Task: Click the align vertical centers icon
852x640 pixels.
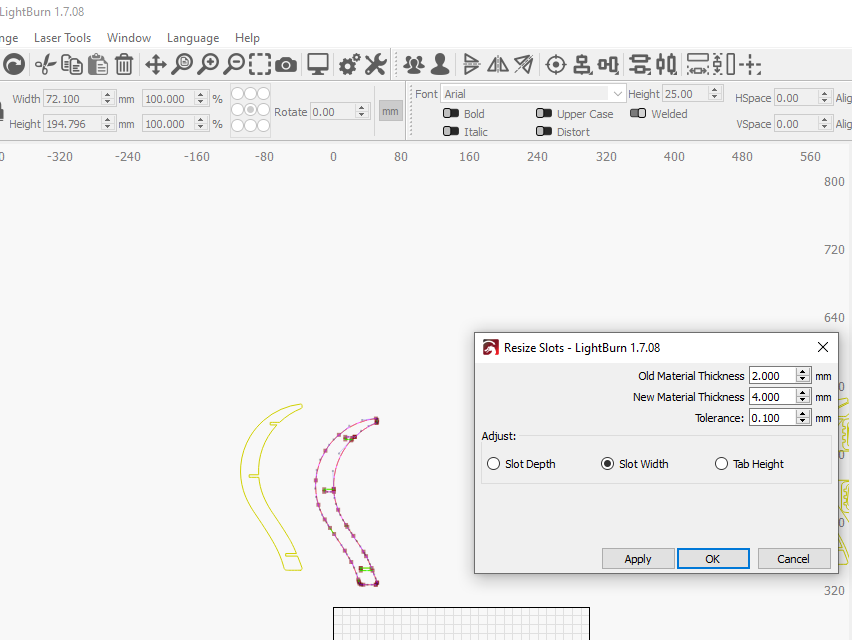Action: pos(608,65)
